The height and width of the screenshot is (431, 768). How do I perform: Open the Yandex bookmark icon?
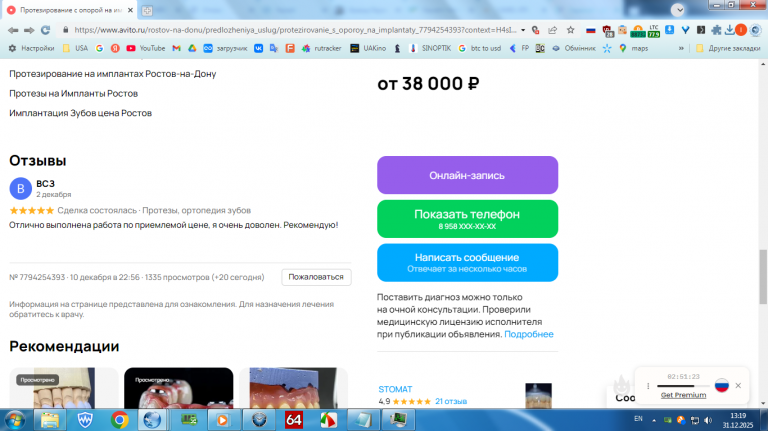click(115, 48)
